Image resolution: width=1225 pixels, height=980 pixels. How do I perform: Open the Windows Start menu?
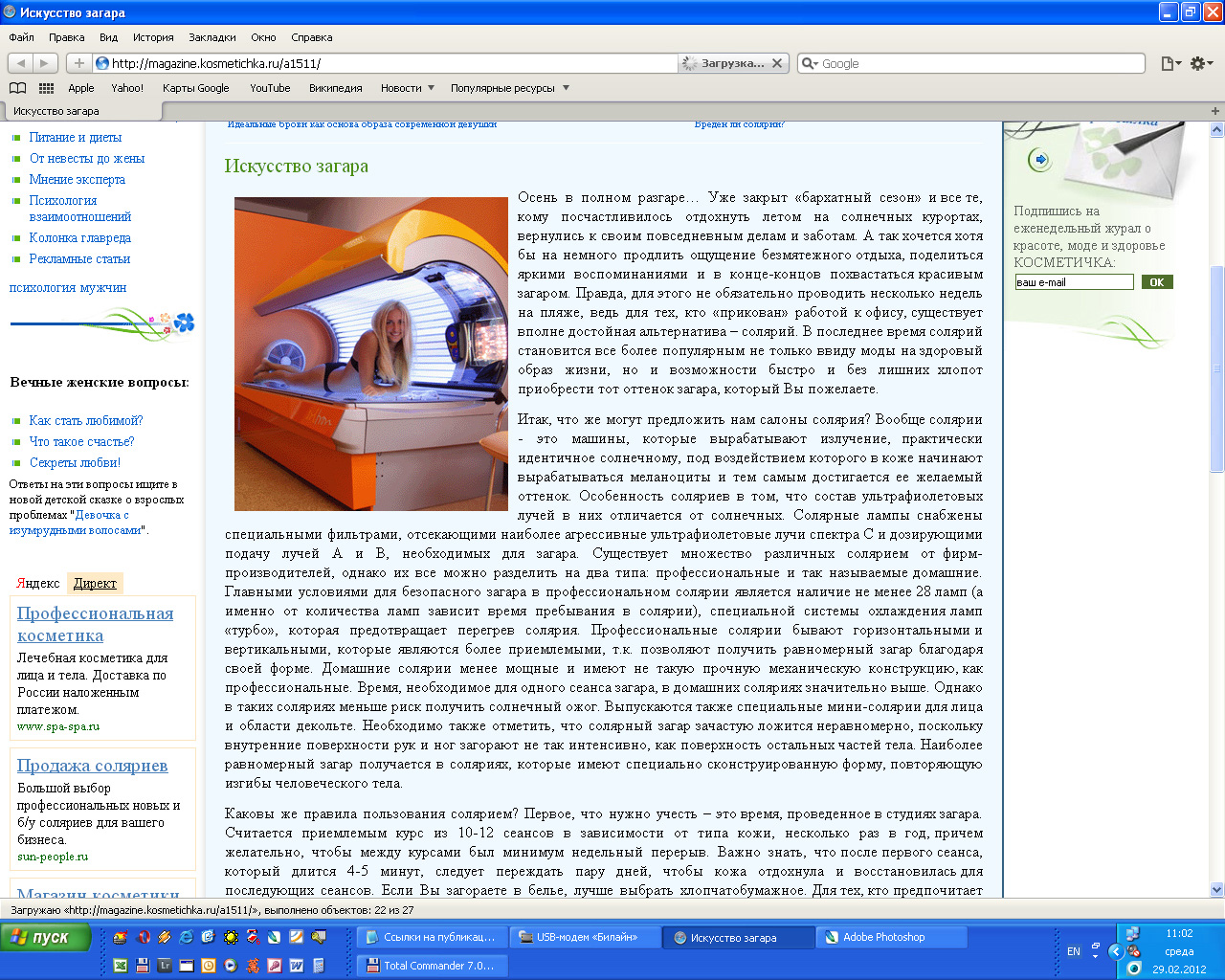46,937
